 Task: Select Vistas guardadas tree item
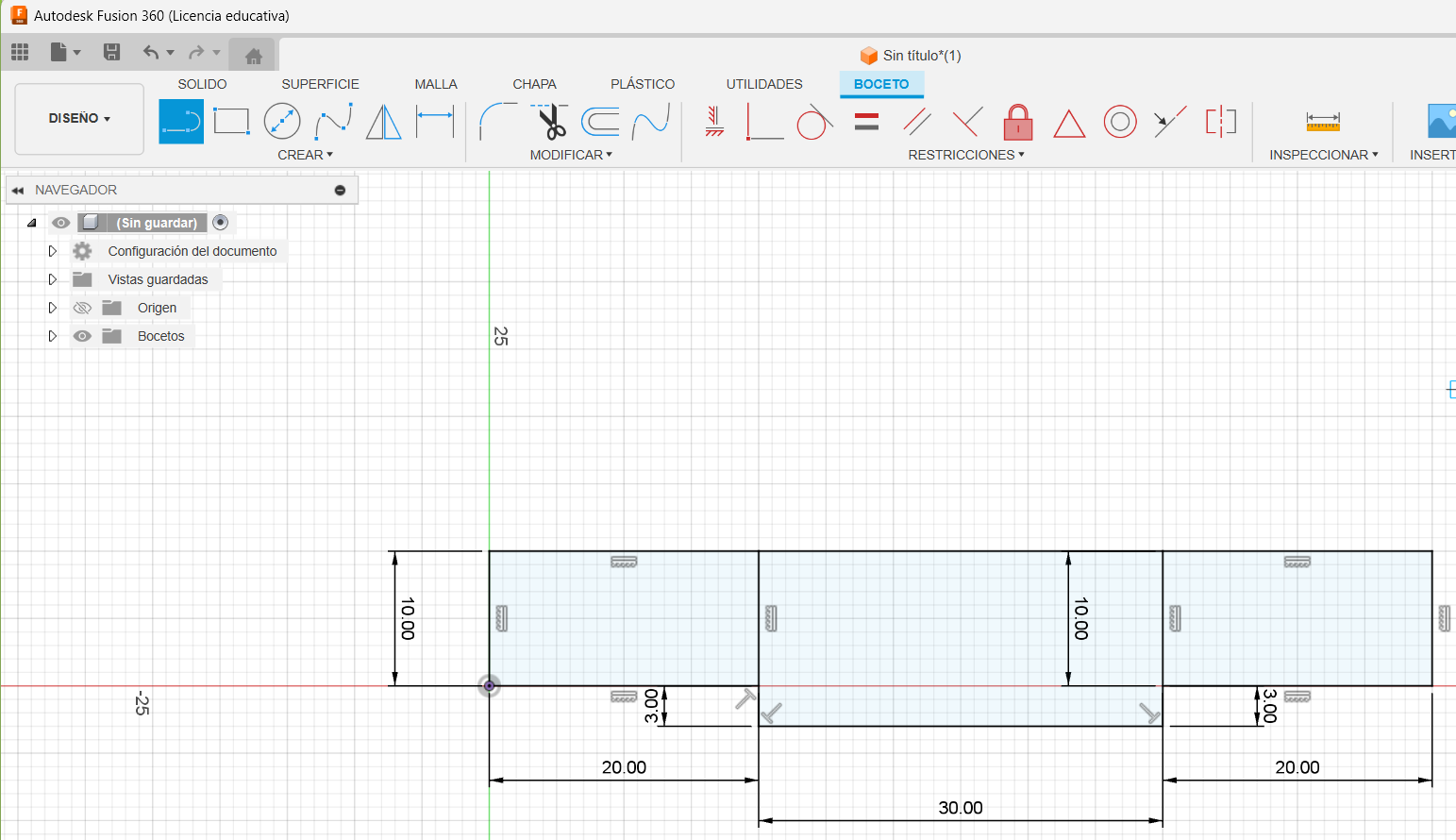tap(158, 279)
